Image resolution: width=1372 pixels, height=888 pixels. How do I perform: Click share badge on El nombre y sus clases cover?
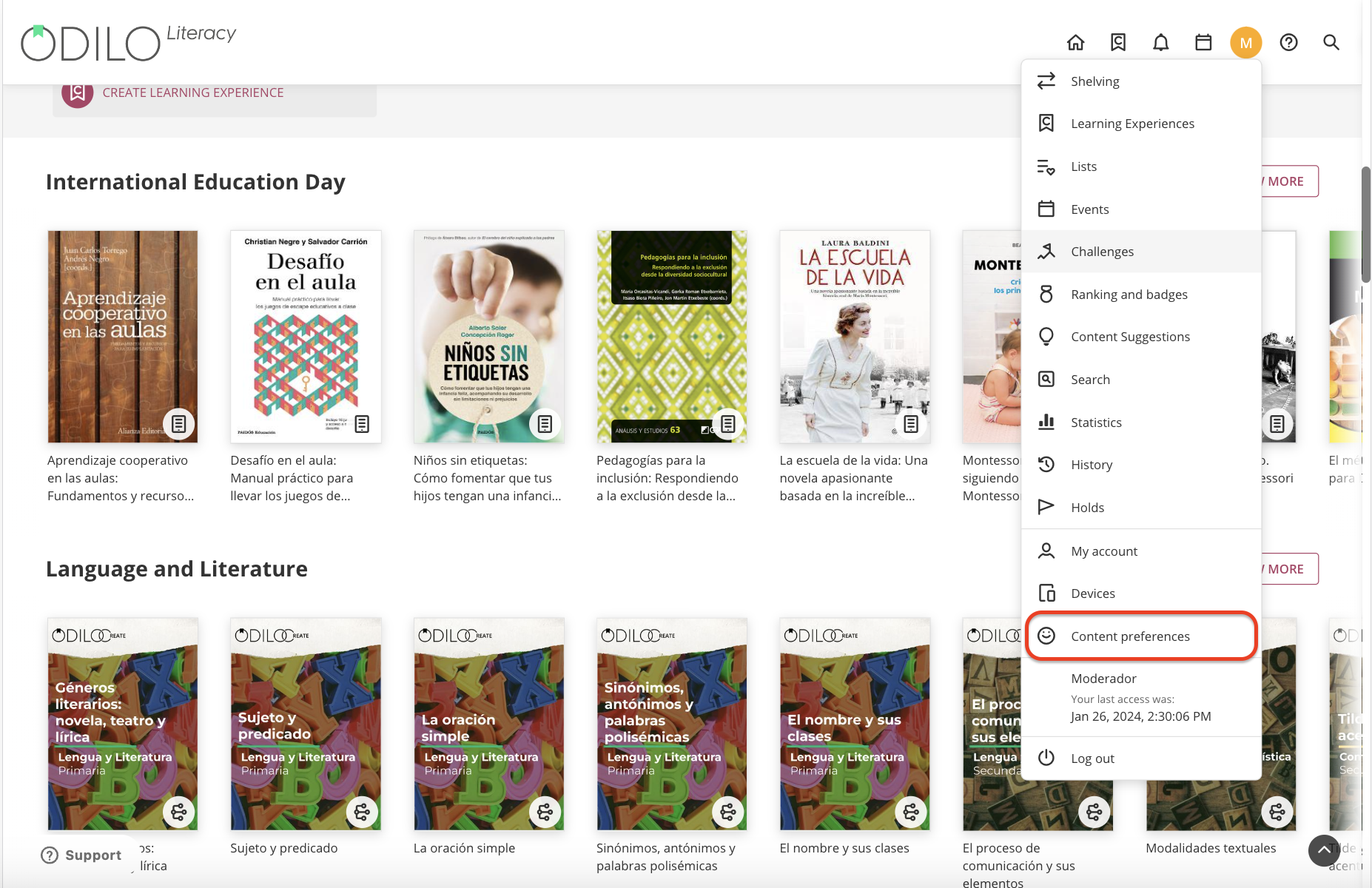pos(911,812)
